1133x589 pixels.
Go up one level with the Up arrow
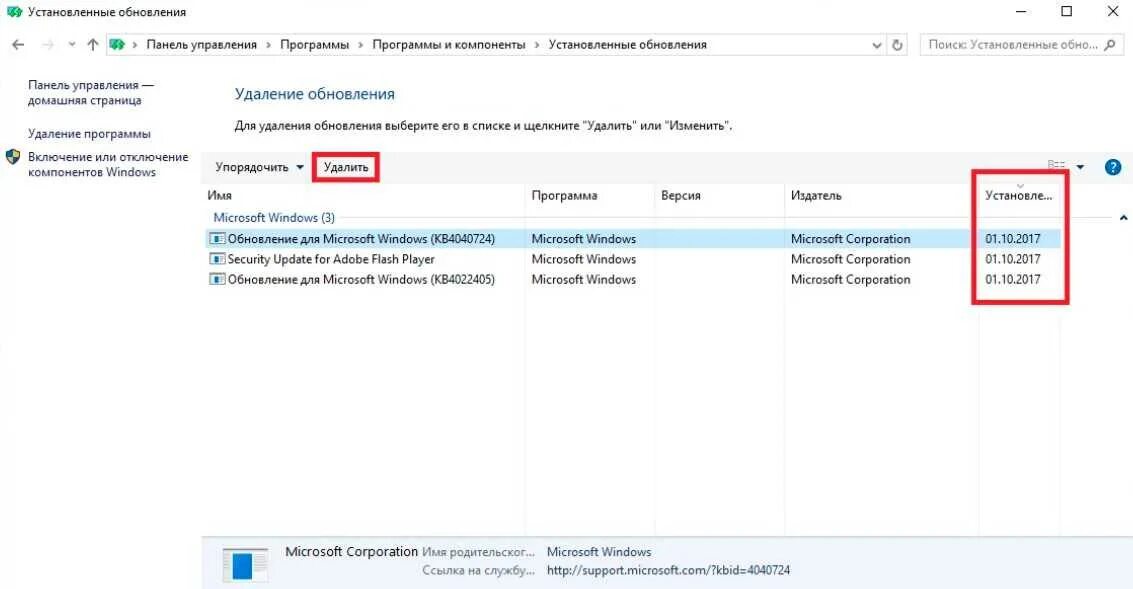92,45
